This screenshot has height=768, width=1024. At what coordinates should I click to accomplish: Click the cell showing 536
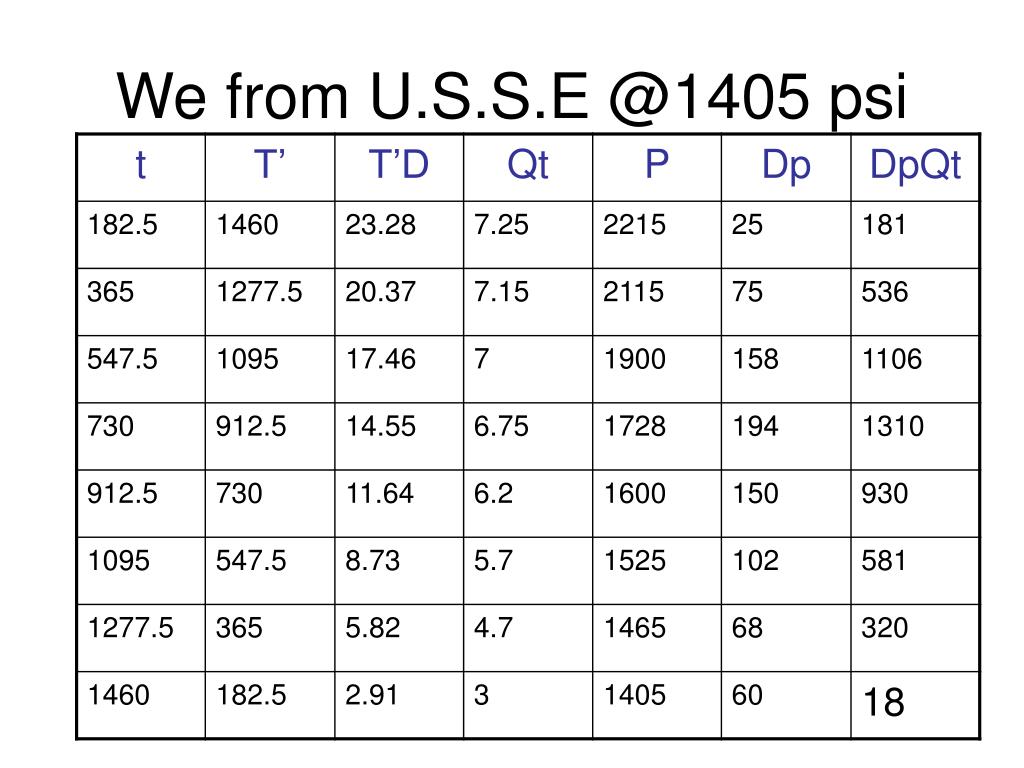(915, 302)
